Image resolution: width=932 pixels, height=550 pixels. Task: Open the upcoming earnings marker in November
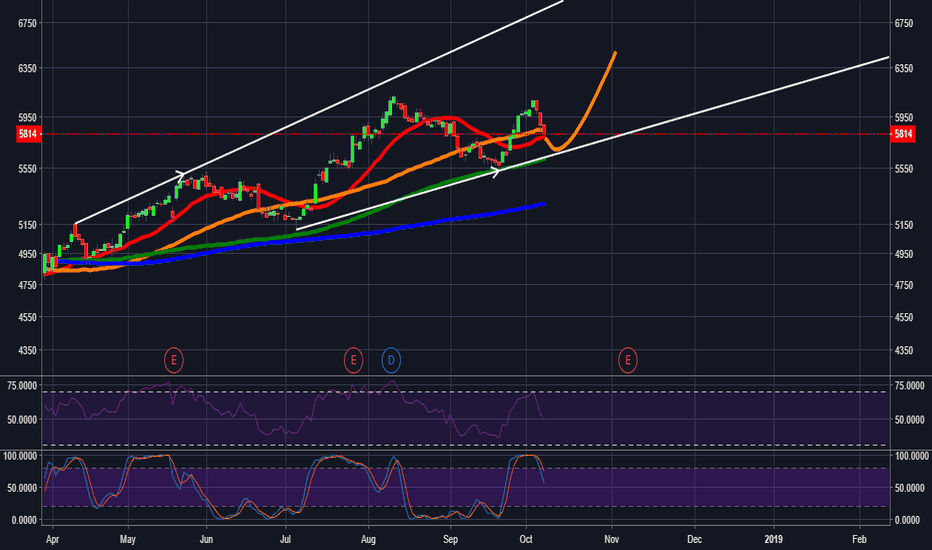(628, 360)
